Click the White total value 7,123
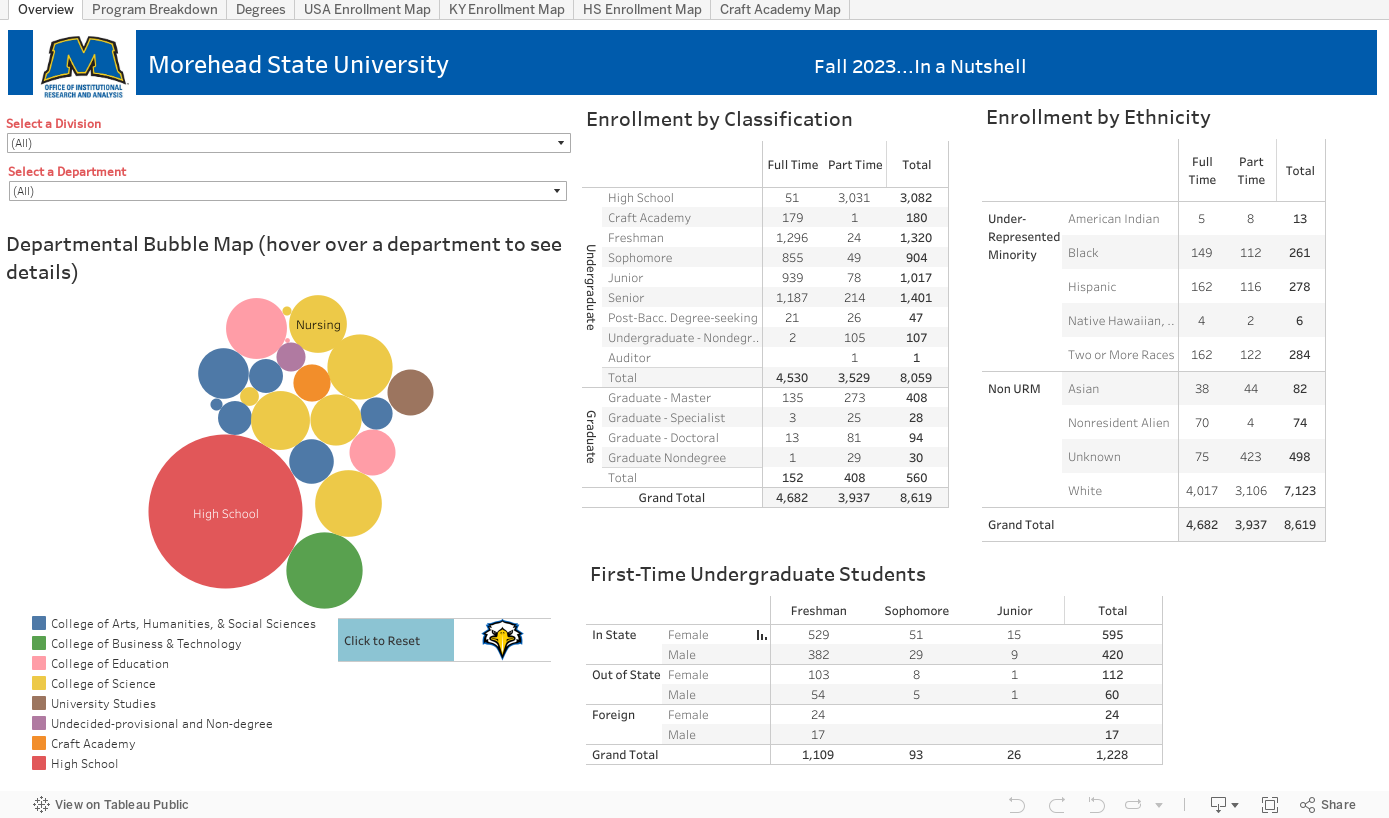 1300,491
